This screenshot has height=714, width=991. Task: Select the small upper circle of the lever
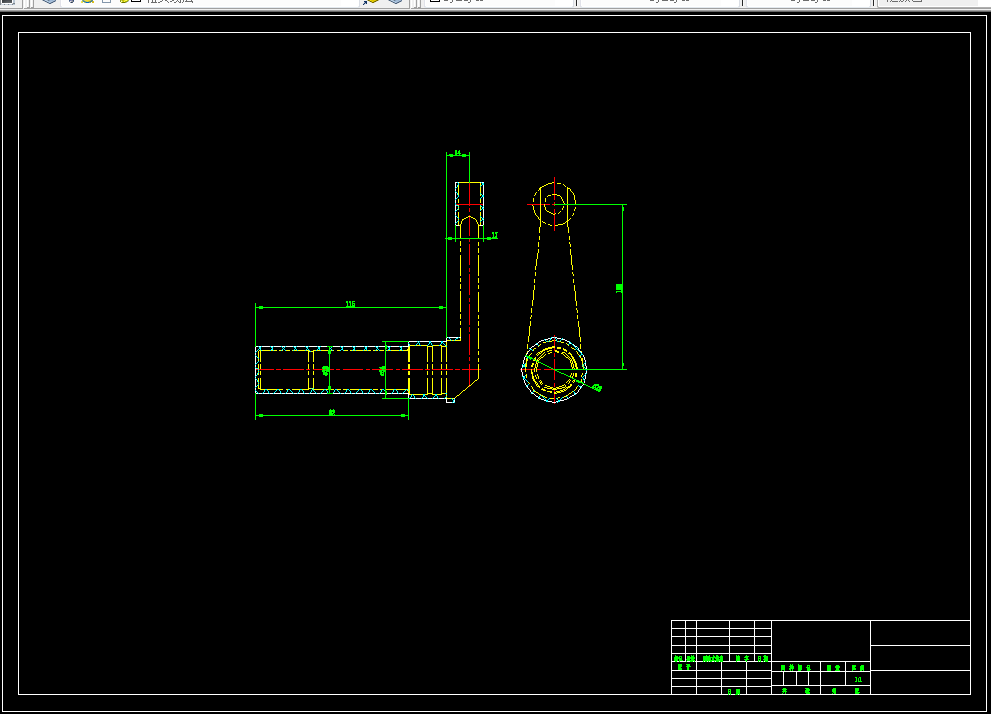click(554, 204)
